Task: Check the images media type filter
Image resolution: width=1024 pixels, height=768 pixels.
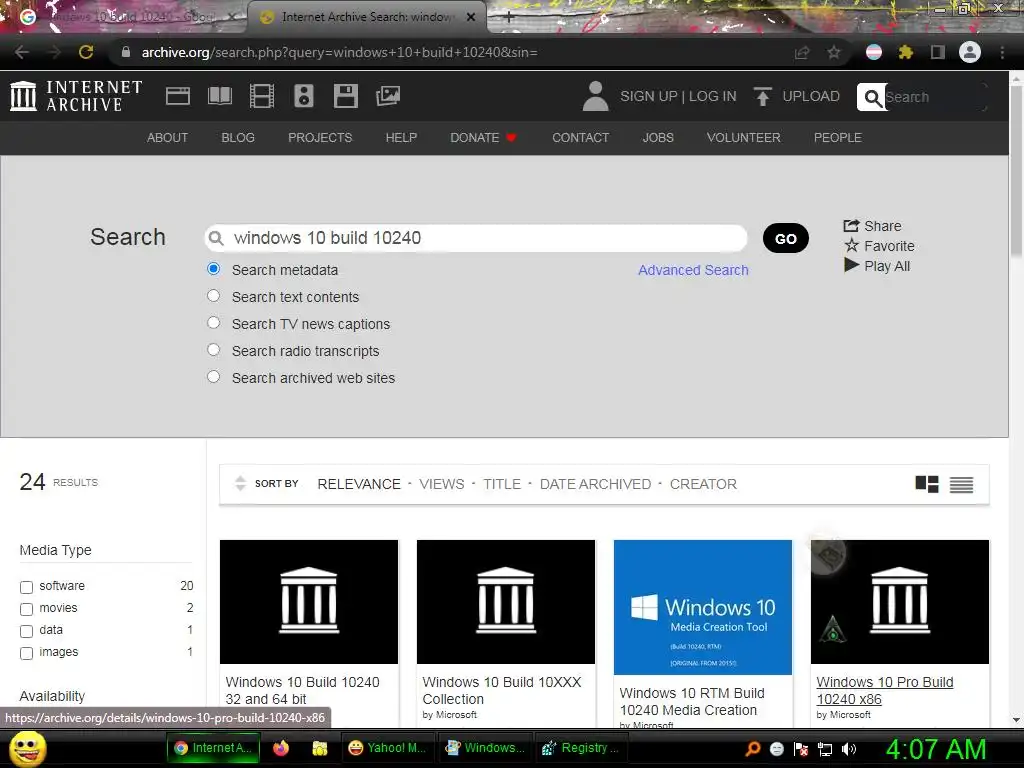Action: (x=27, y=653)
